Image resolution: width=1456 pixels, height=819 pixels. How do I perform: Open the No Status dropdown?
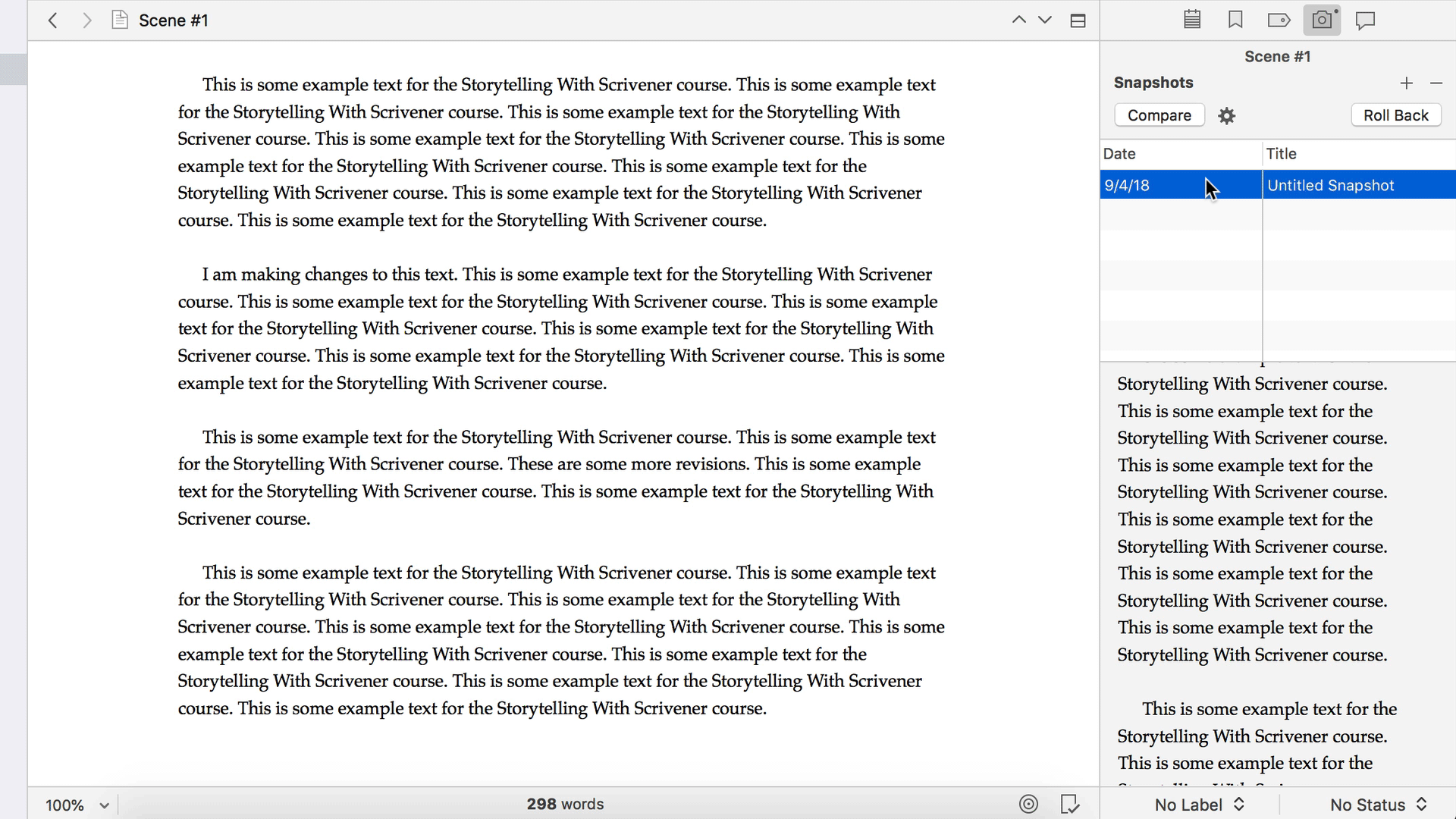pos(1378,805)
